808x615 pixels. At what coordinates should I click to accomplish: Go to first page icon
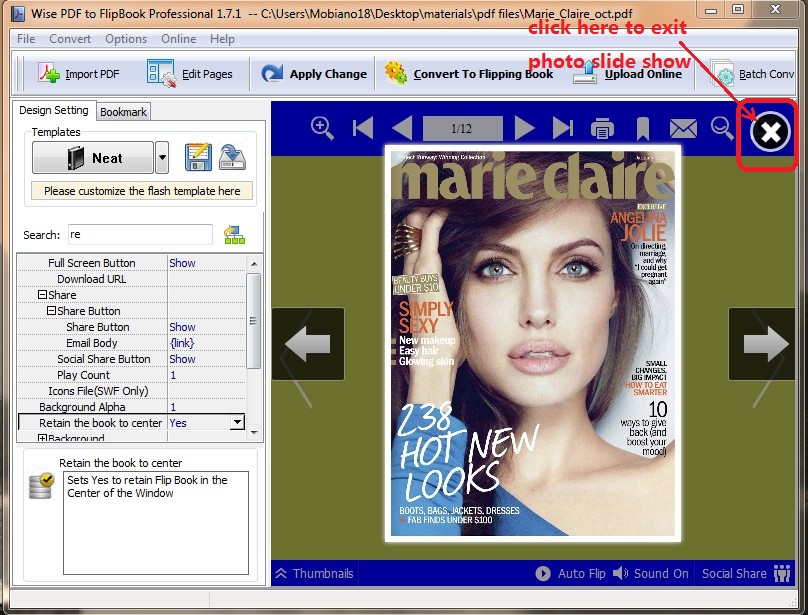coord(363,128)
